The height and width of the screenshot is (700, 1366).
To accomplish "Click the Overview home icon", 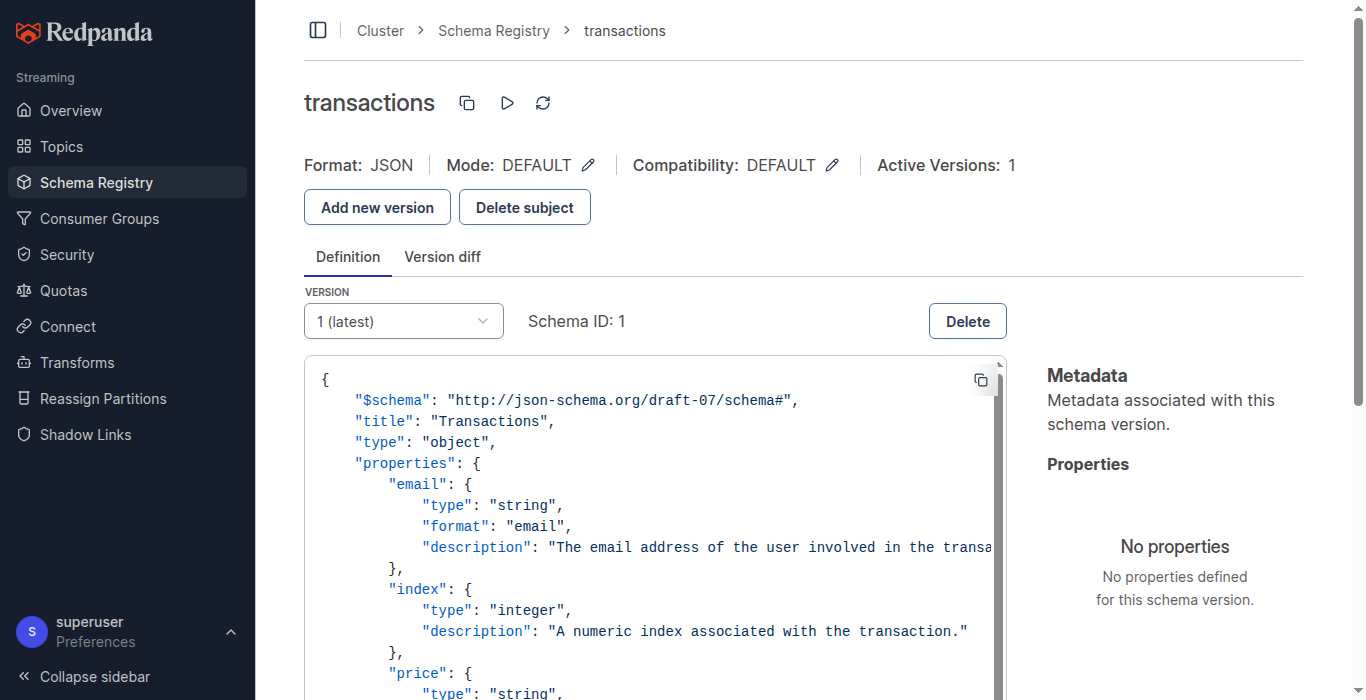I will pyautogui.click(x=25, y=110).
